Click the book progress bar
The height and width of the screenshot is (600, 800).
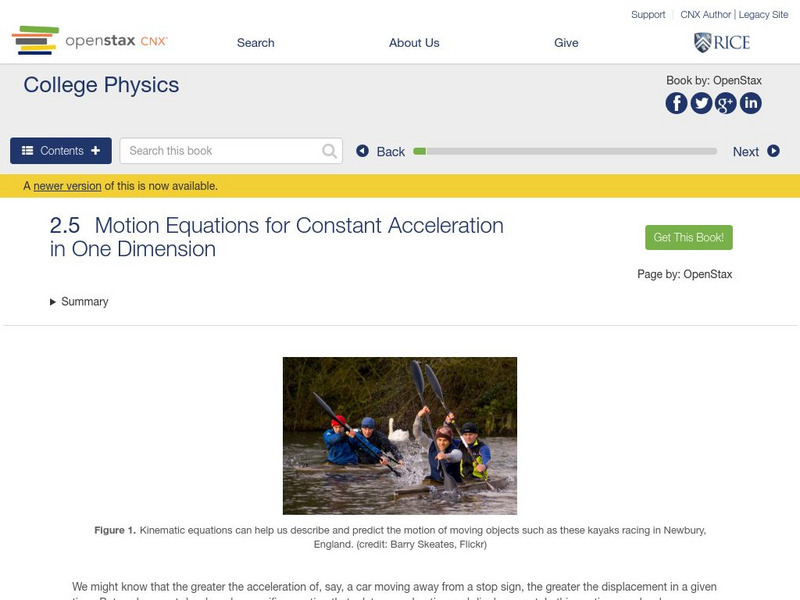(565, 151)
